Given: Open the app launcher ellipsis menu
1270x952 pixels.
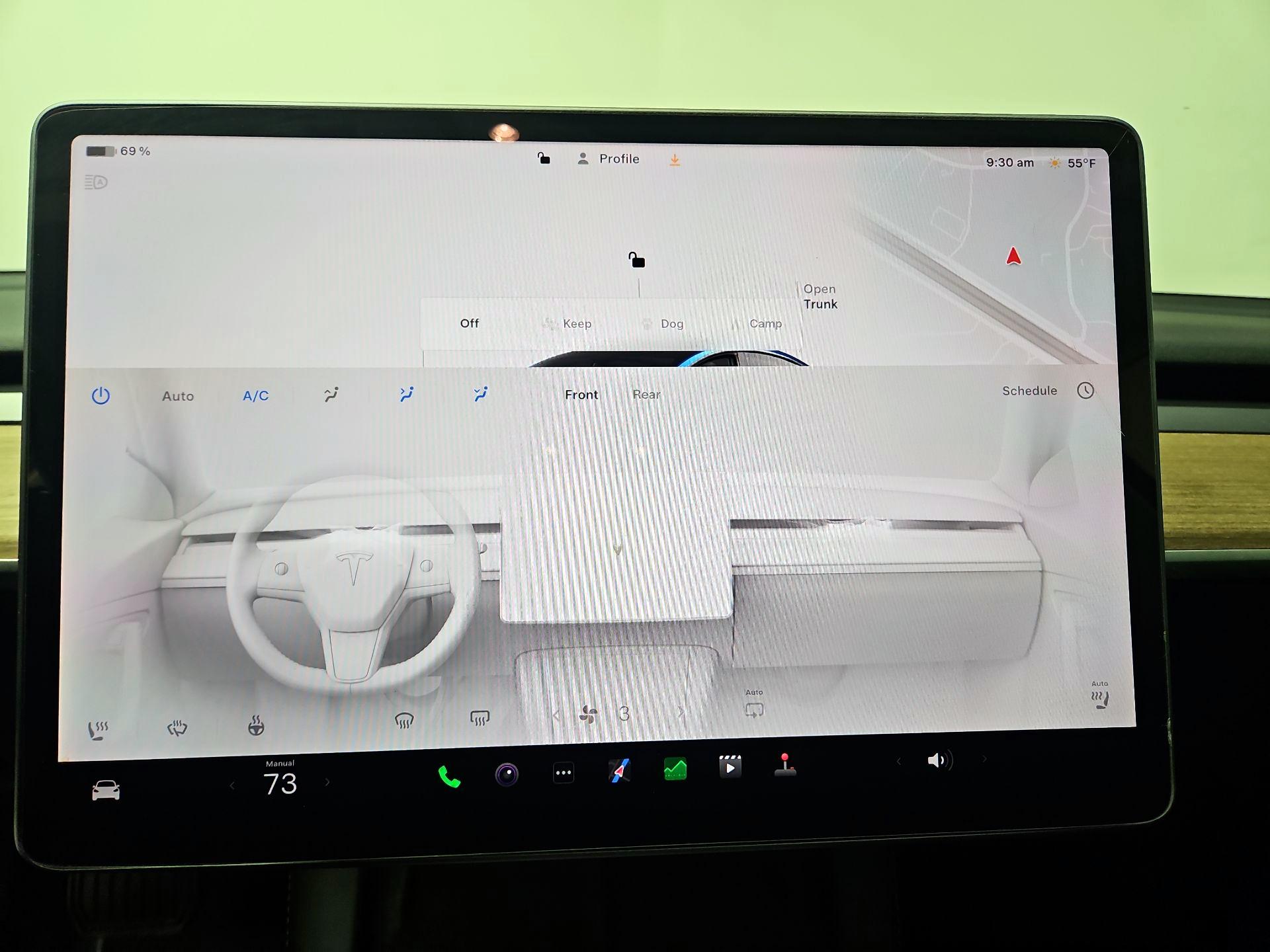Looking at the screenshot, I should [563, 772].
